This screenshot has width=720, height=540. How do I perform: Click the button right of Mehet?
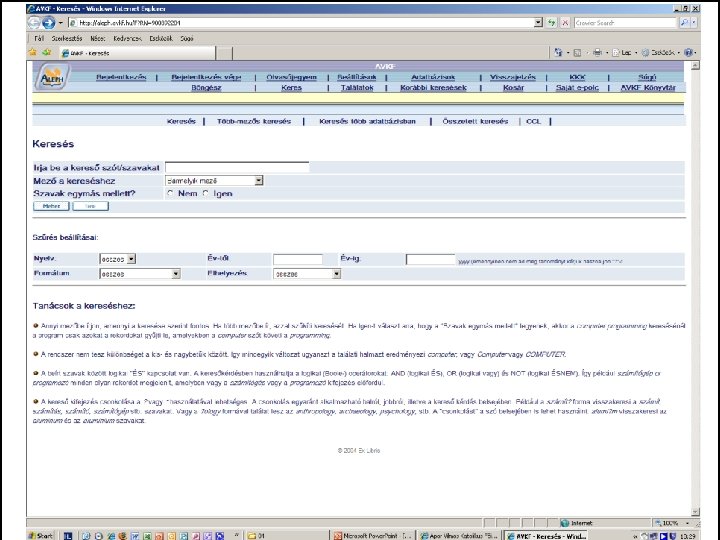90,206
